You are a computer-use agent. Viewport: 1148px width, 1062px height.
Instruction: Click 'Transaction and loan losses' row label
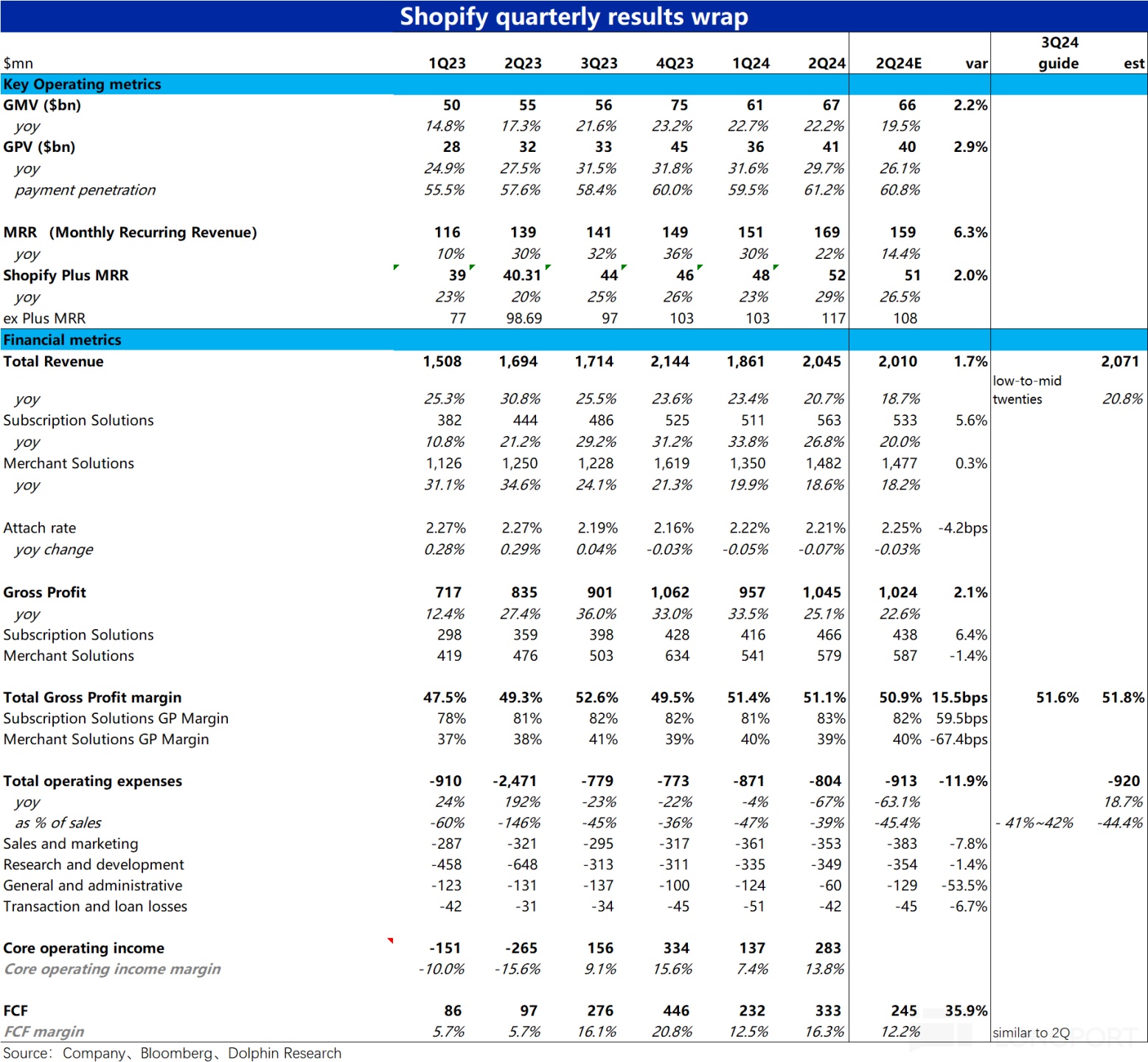click(95, 906)
